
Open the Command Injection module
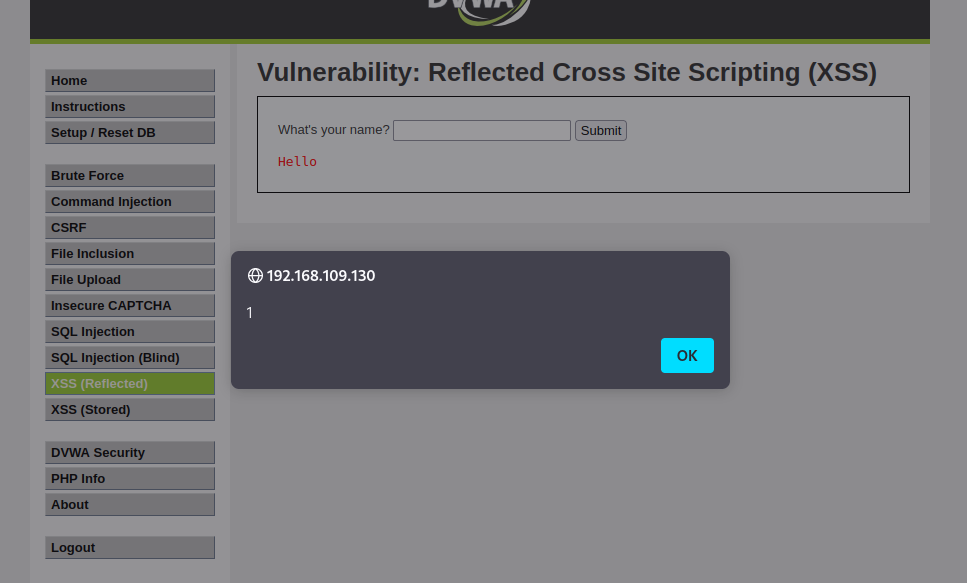pyautogui.click(x=130, y=202)
